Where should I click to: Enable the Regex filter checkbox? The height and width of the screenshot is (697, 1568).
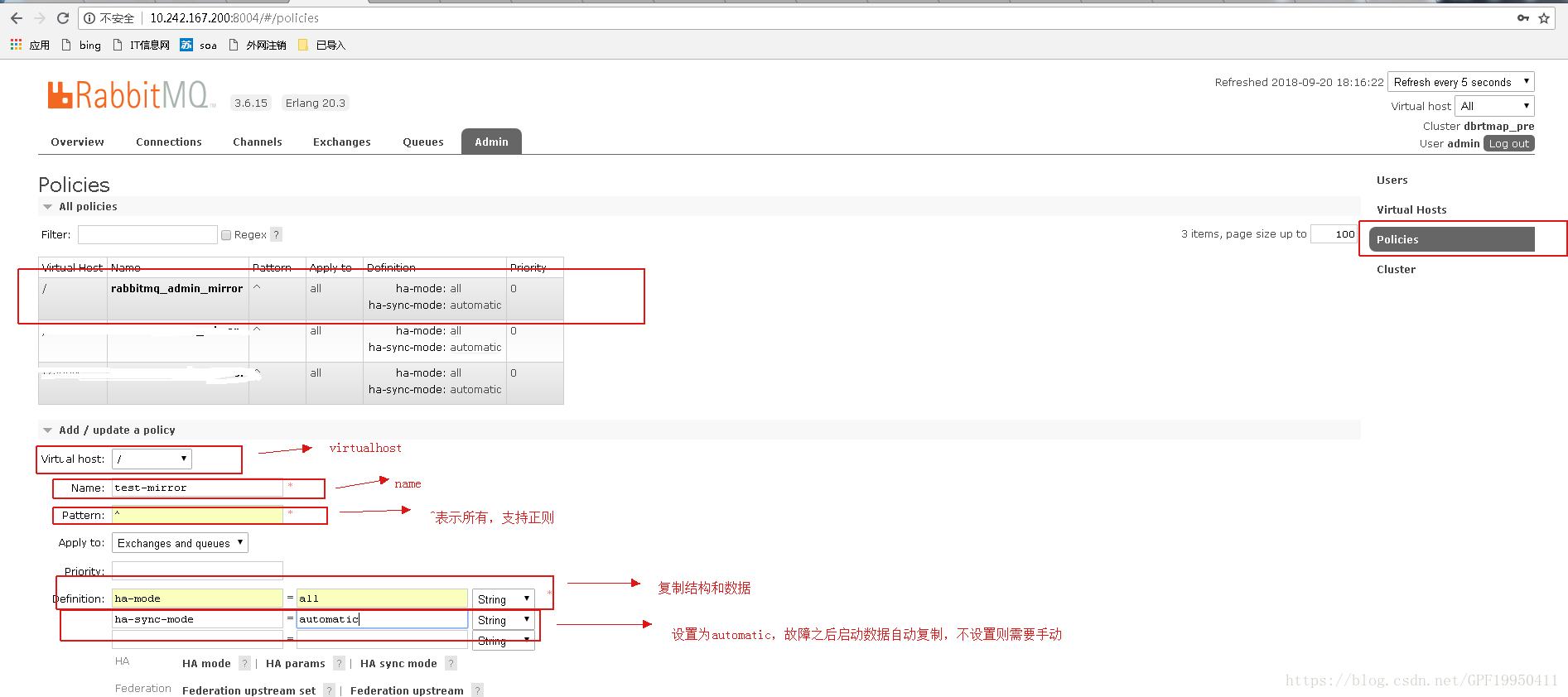(x=226, y=235)
